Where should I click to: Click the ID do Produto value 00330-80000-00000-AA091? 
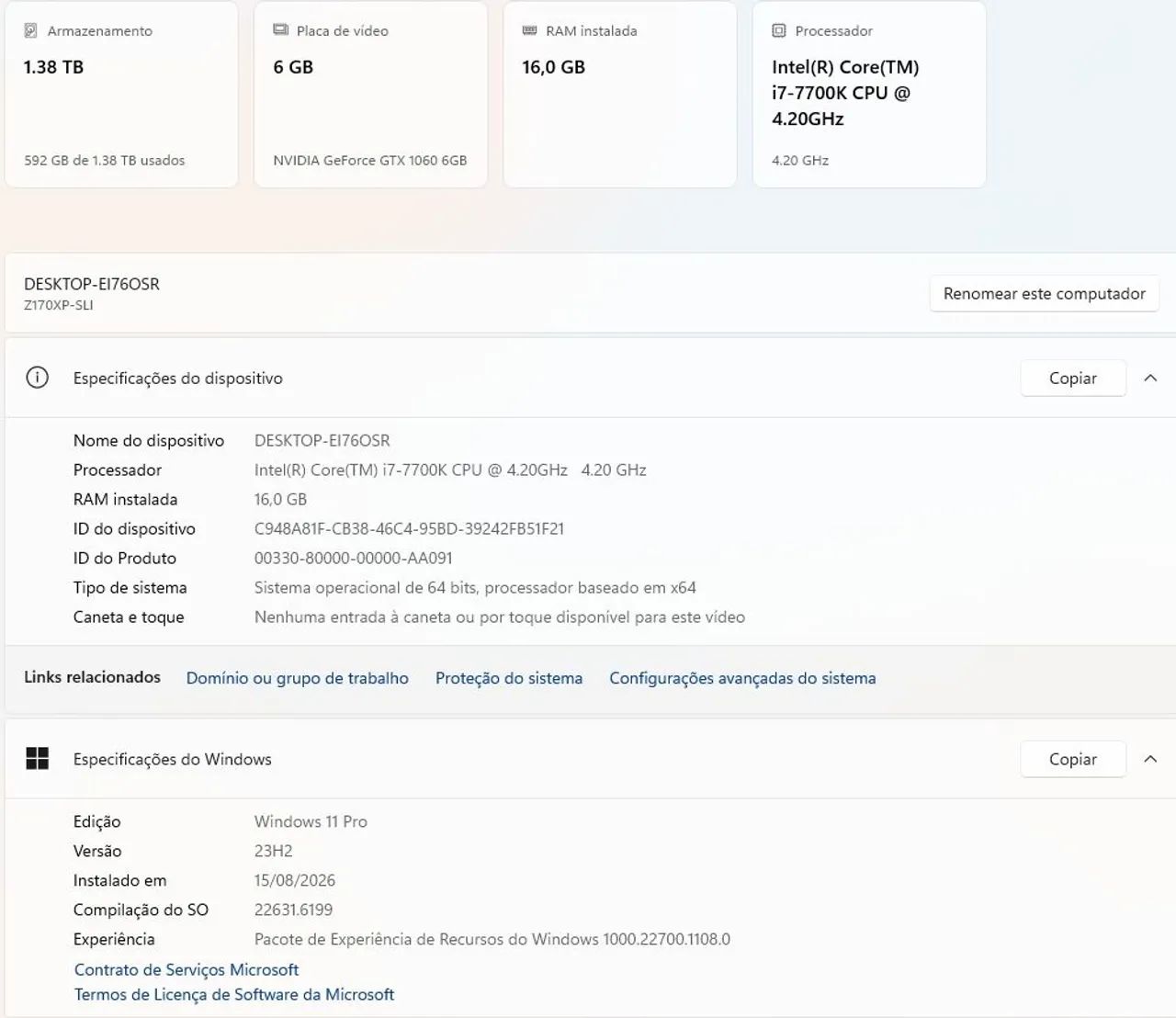353,558
